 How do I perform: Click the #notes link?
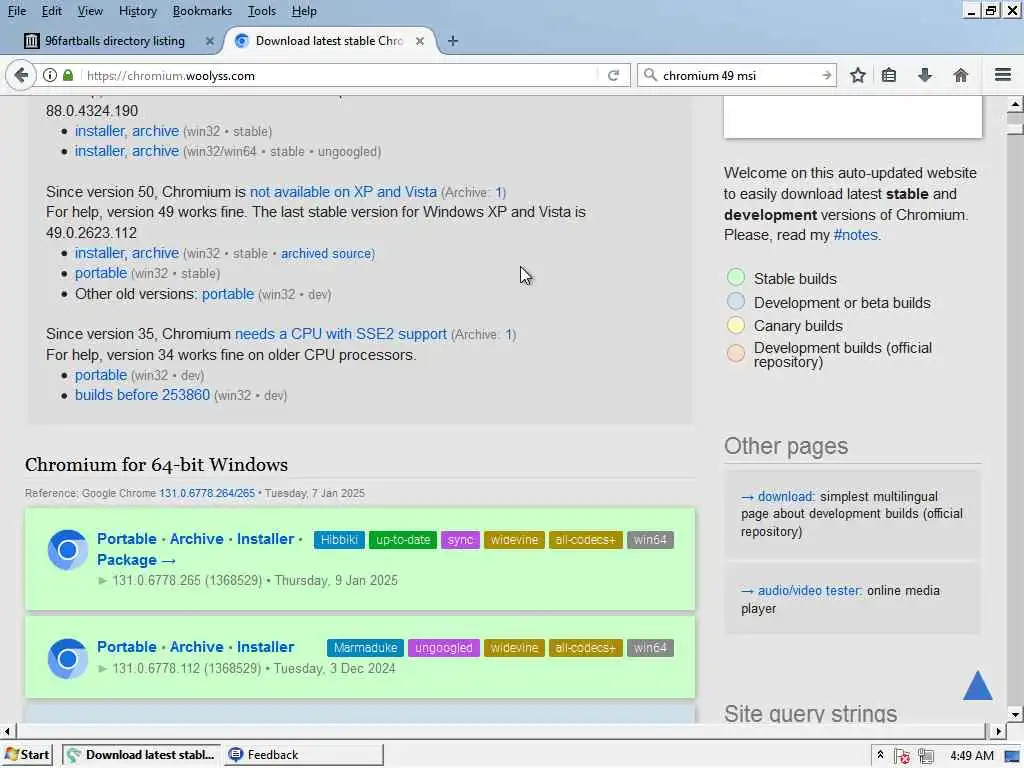tap(856, 235)
